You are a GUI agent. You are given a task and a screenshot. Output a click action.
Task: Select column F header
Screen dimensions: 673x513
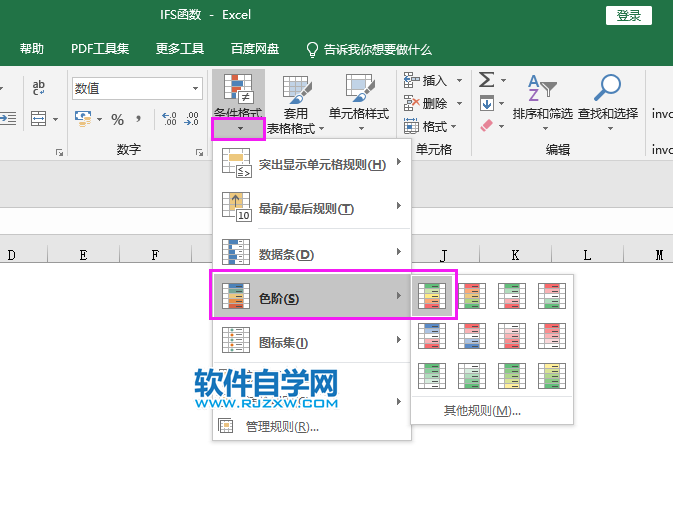pyautogui.click(x=155, y=255)
